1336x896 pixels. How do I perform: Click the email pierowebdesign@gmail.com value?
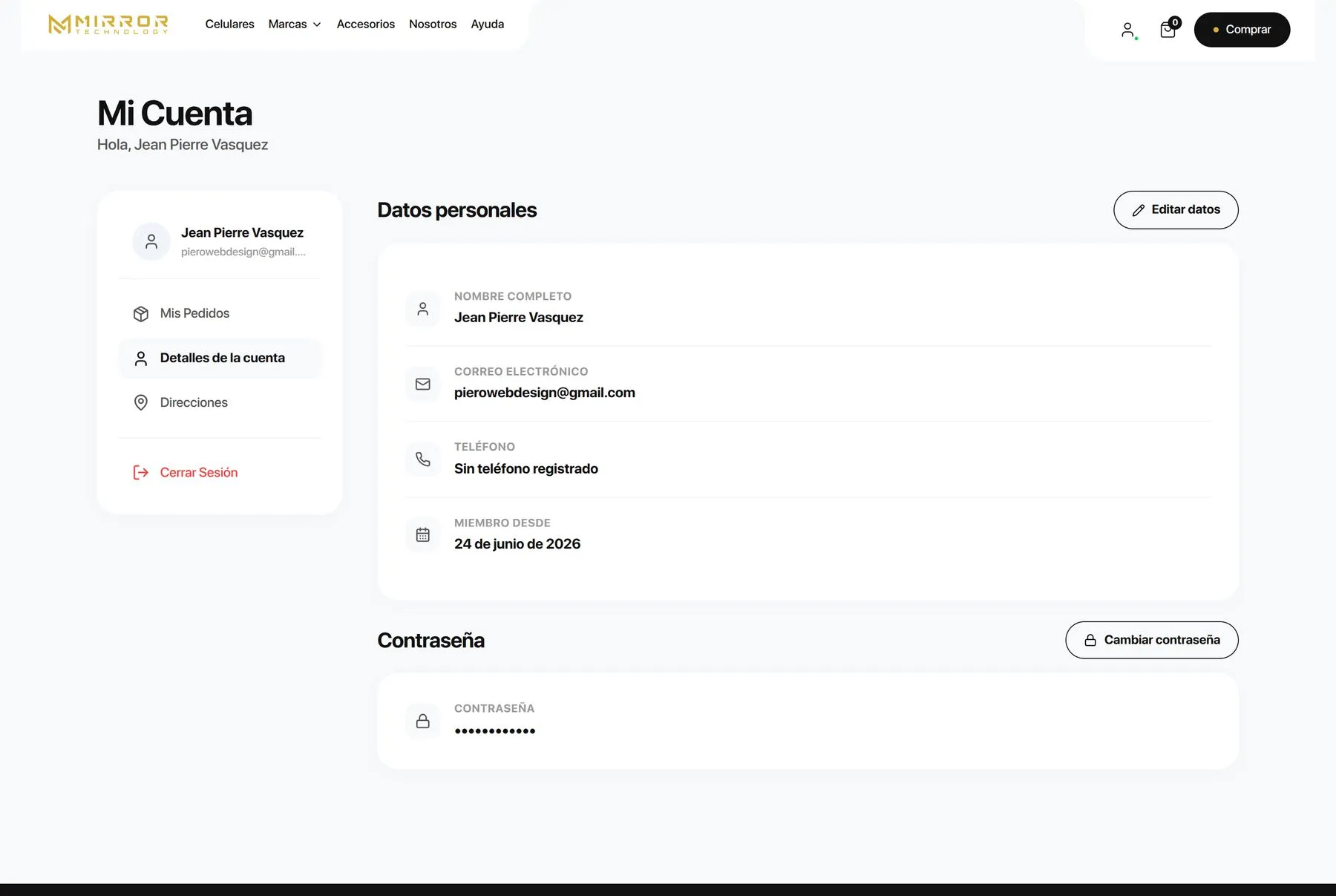[545, 393]
